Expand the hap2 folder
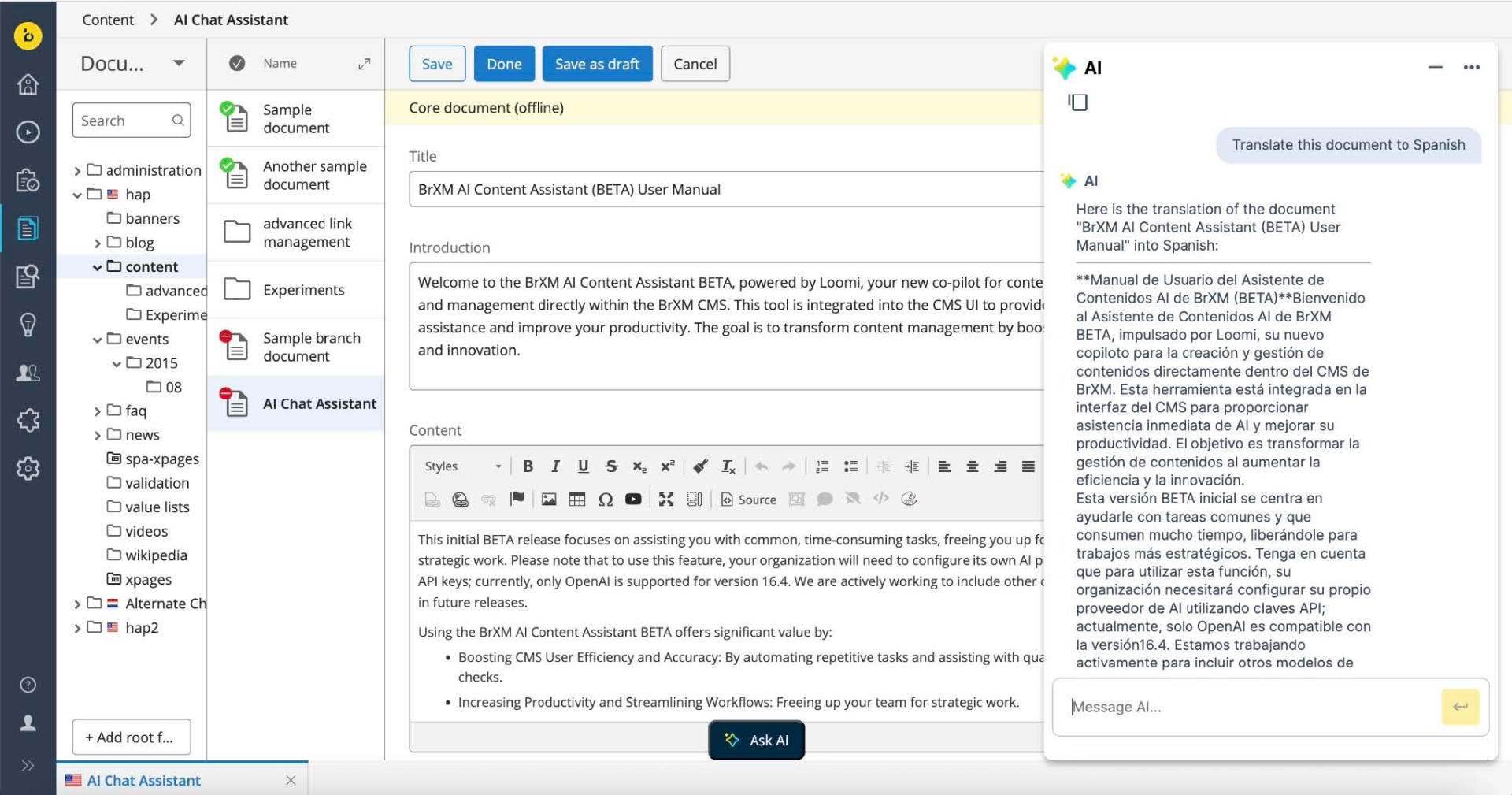 (77, 629)
